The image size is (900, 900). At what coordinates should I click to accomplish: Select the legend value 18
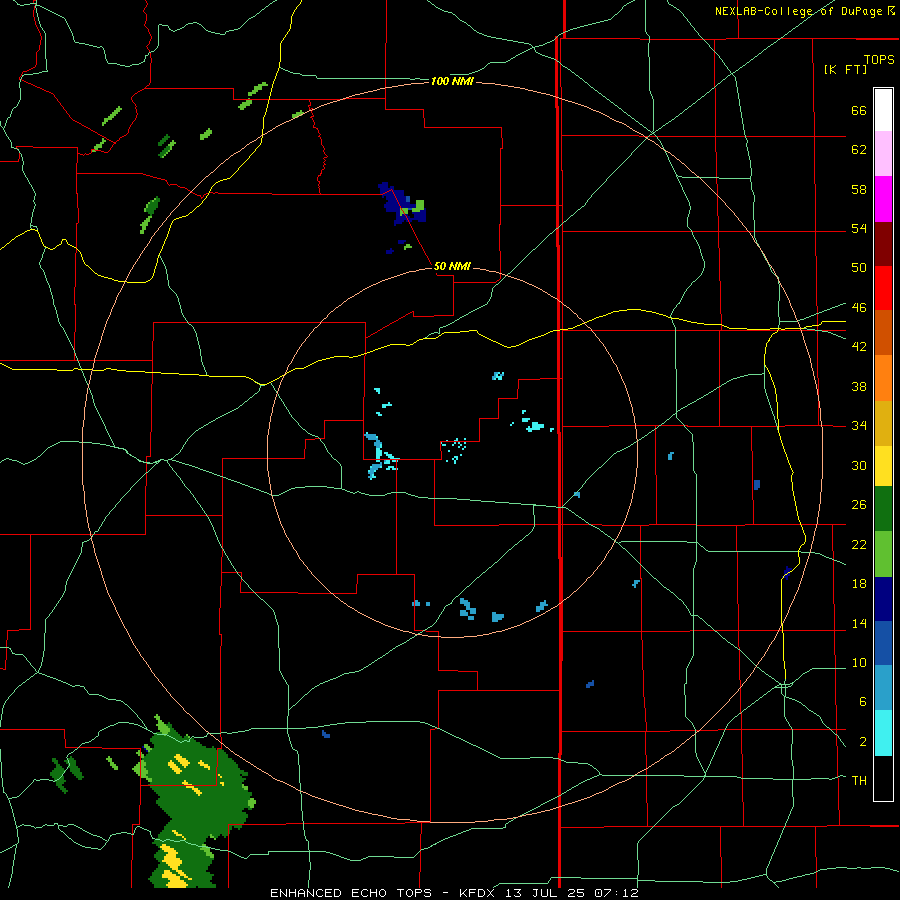tap(859, 584)
